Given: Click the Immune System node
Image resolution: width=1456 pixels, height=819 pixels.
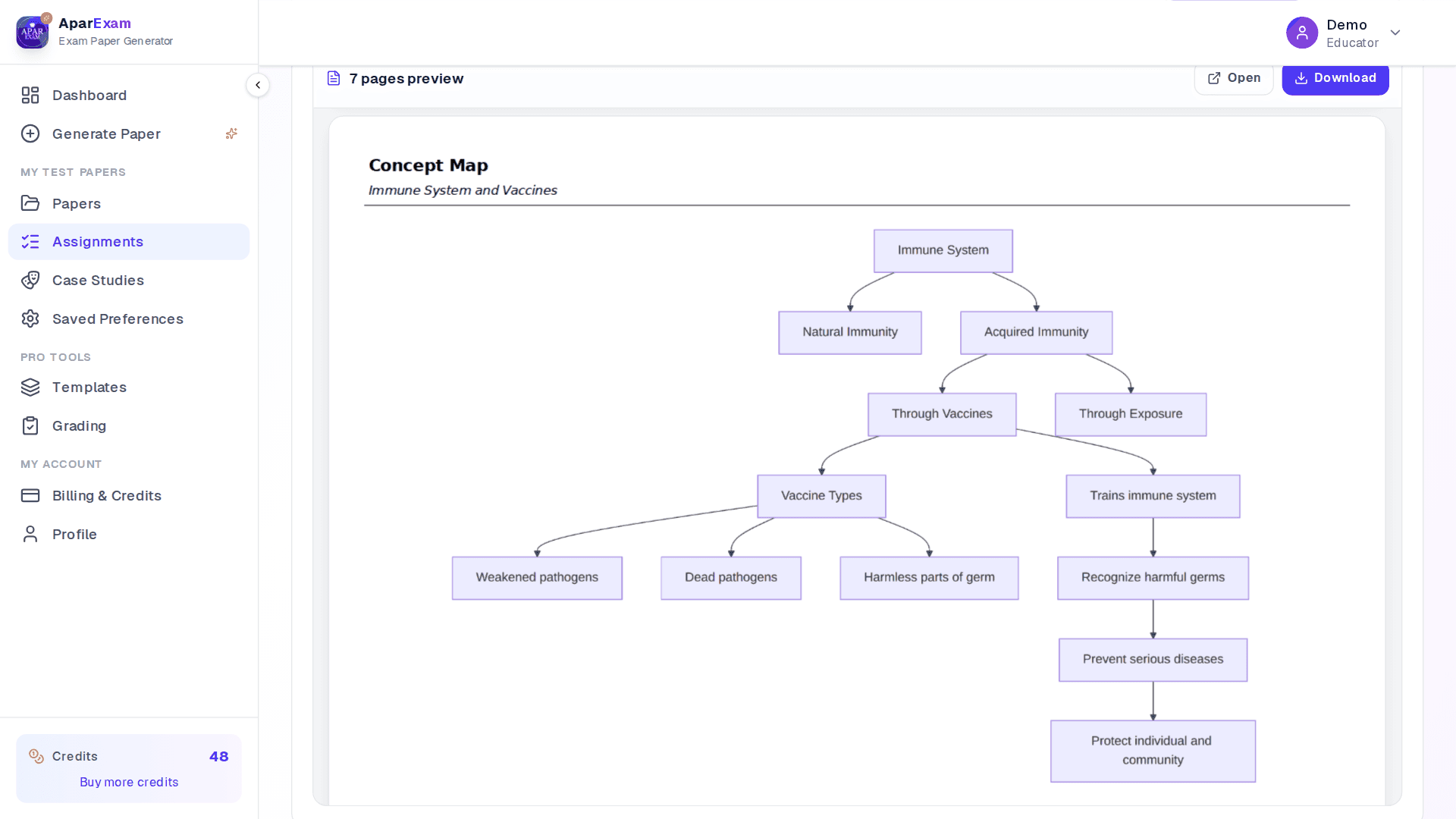Looking at the screenshot, I should point(943,251).
